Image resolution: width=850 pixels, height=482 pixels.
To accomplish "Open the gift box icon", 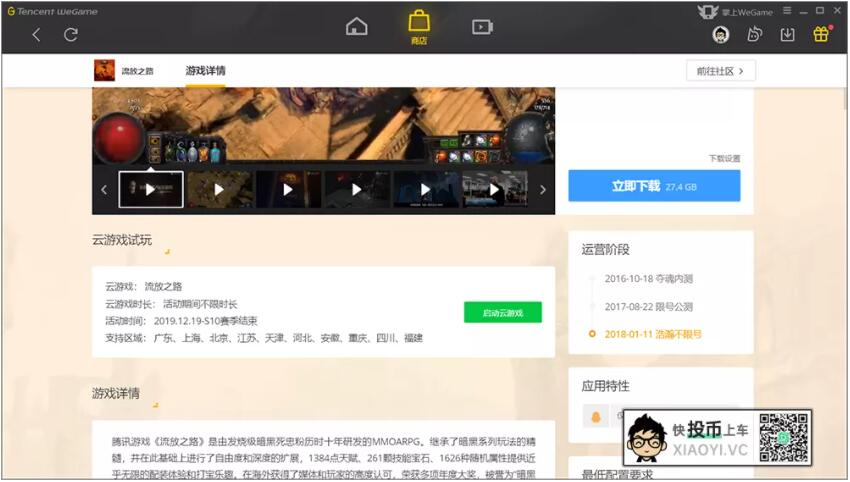I will (x=820, y=35).
